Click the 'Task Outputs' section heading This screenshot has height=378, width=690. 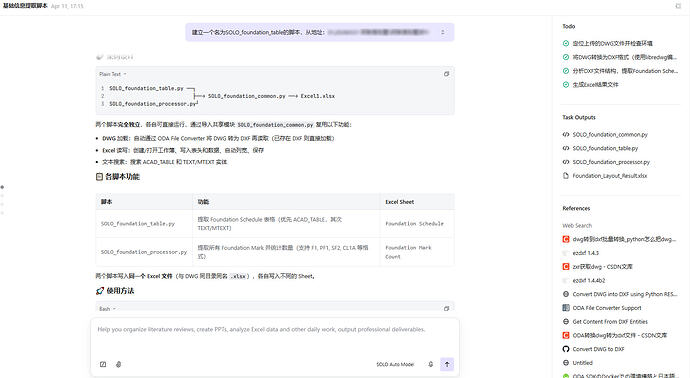pos(579,117)
